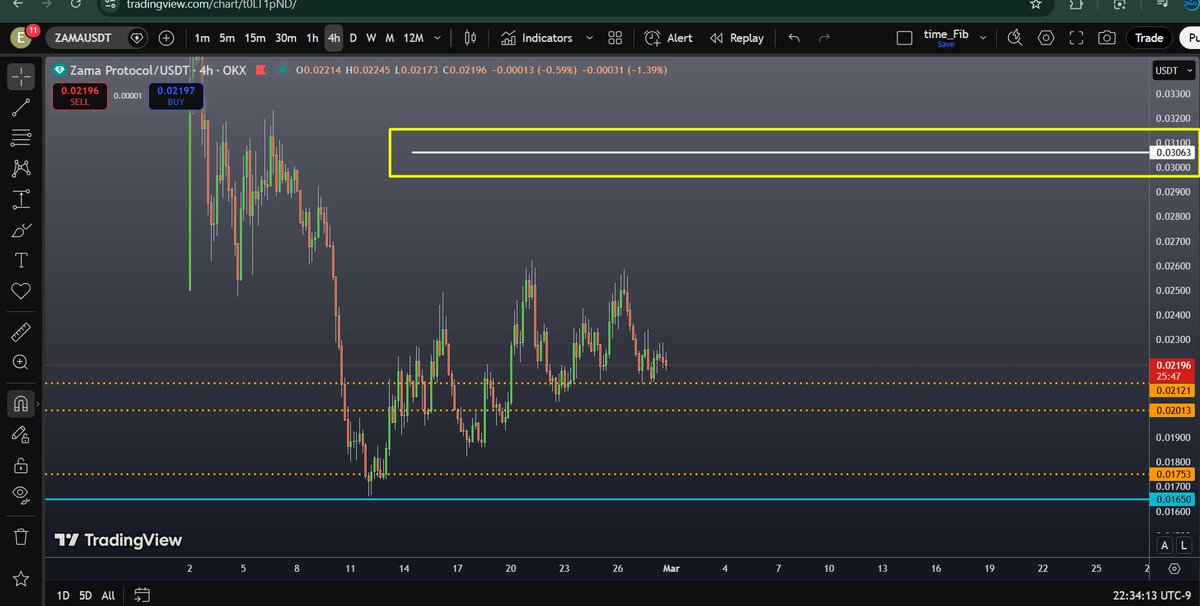Screen dimensions: 1200x606
Task: Expand the timeframe list dropdown arrow
Action: [x=439, y=38]
